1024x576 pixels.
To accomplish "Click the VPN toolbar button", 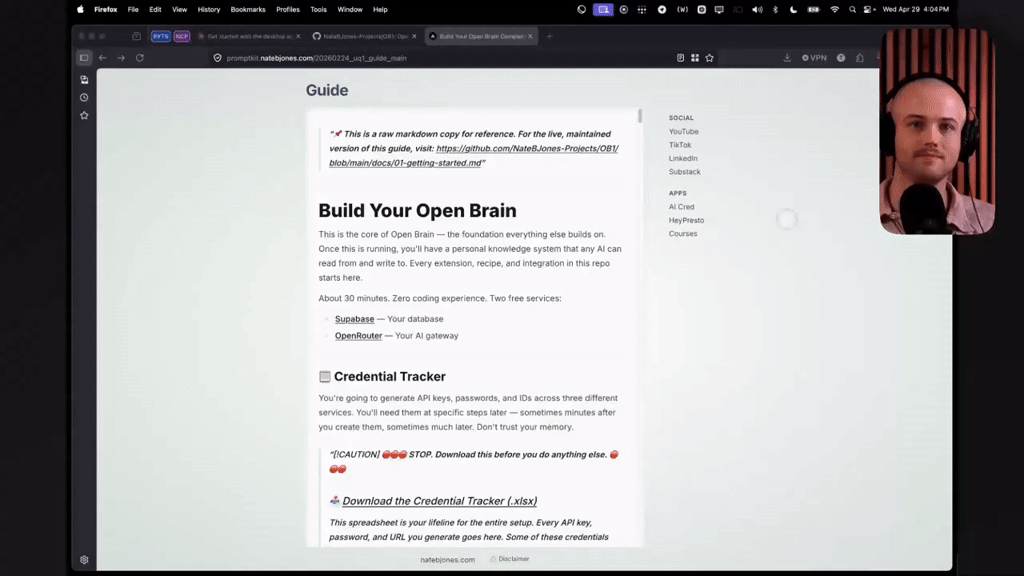I will click(x=814, y=57).
